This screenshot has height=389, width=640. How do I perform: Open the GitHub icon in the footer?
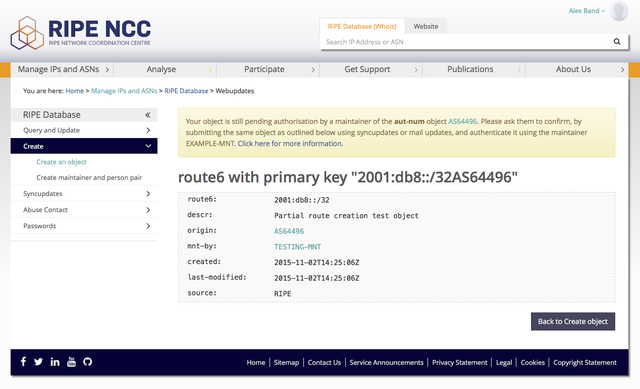pos(87,362)
